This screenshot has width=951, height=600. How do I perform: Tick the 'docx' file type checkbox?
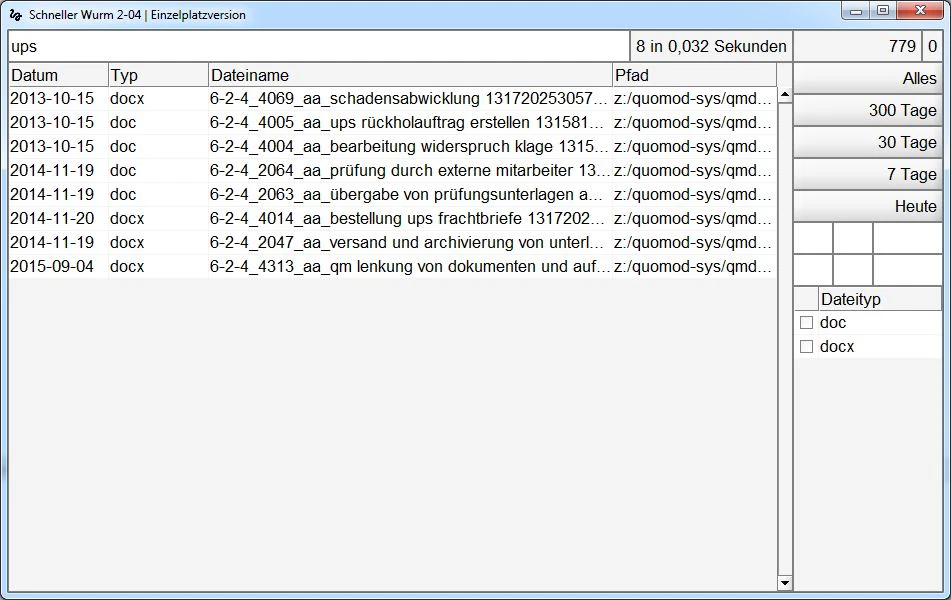806,347
